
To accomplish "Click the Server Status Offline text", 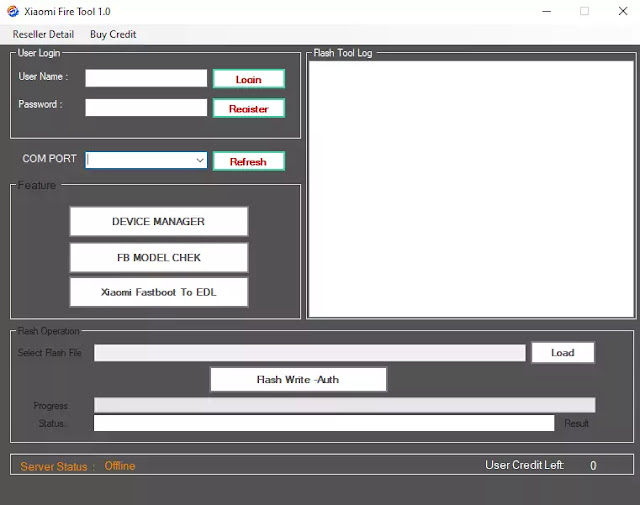I will tap(120, 466).
